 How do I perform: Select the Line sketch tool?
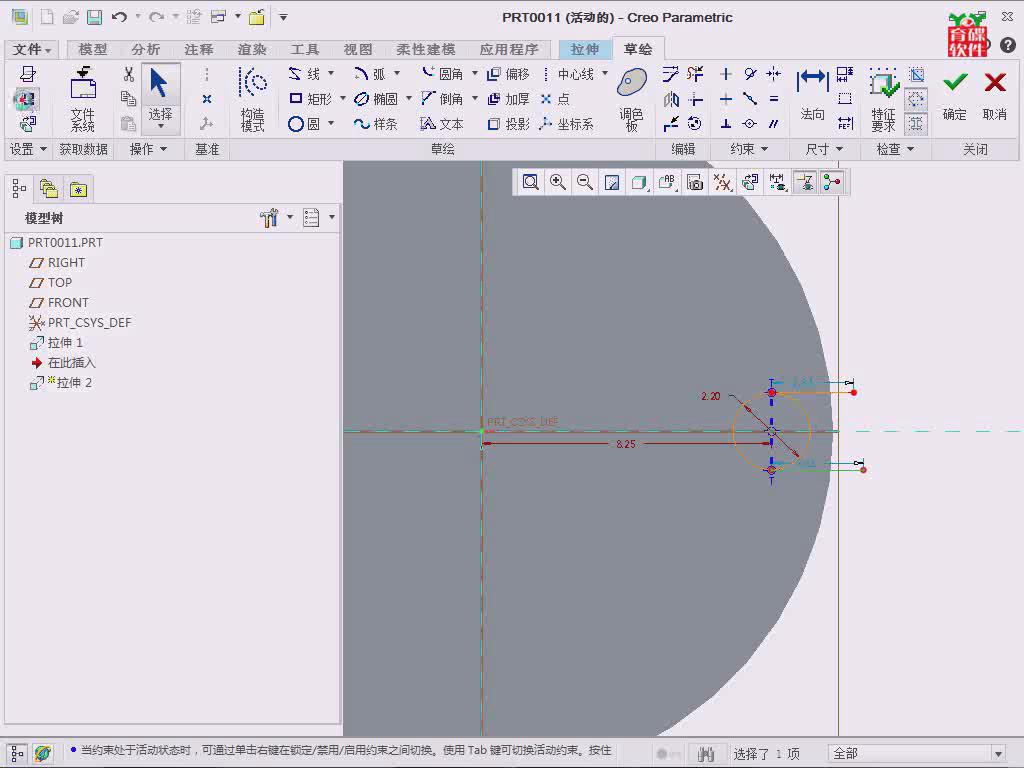304,74
